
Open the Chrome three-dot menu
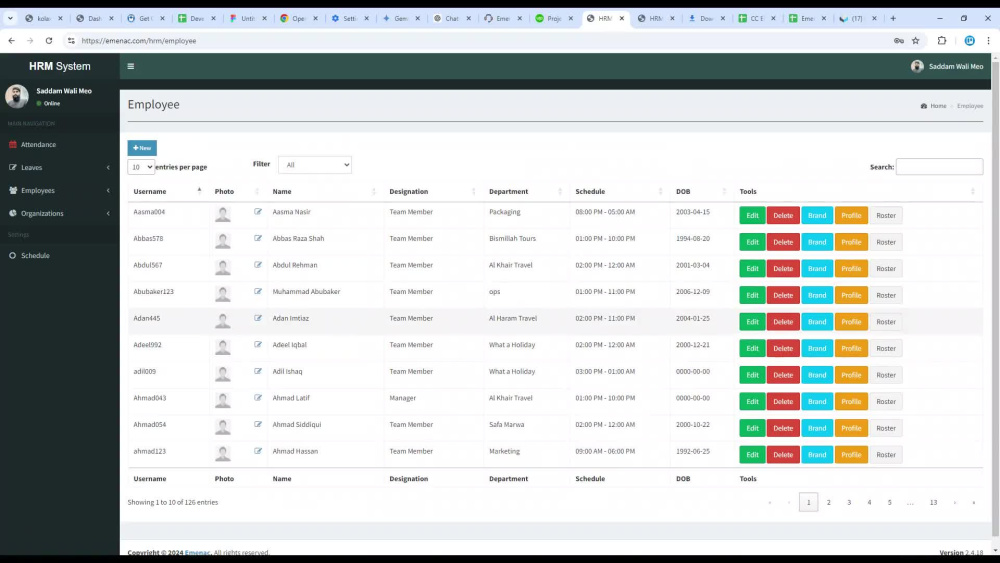click(x=989, y=41)
